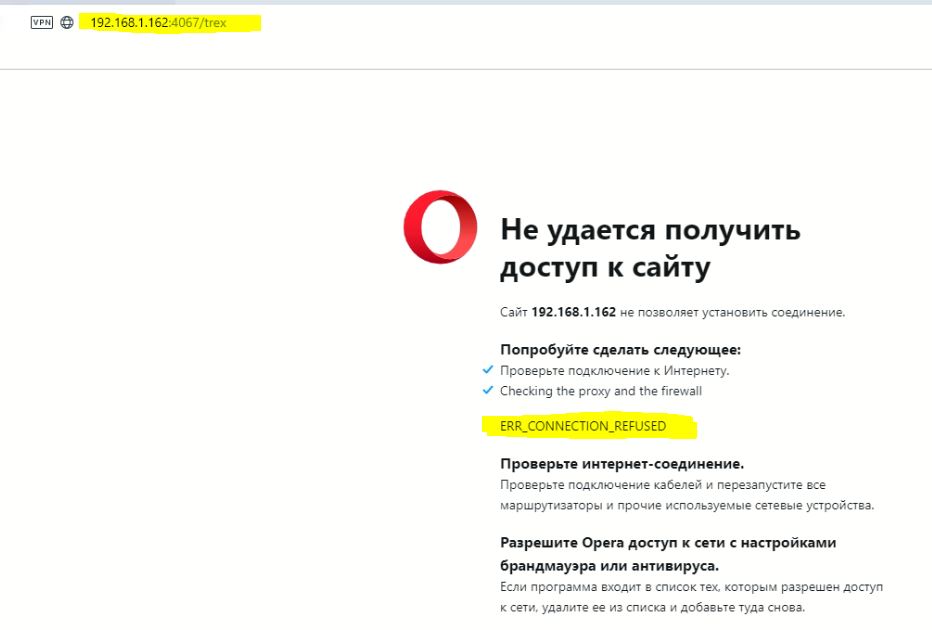Click the line Checking the proxy and the firewall
The width and height of the screenshot is (932, 630).
pyautogui.click(x=601, y=391)
